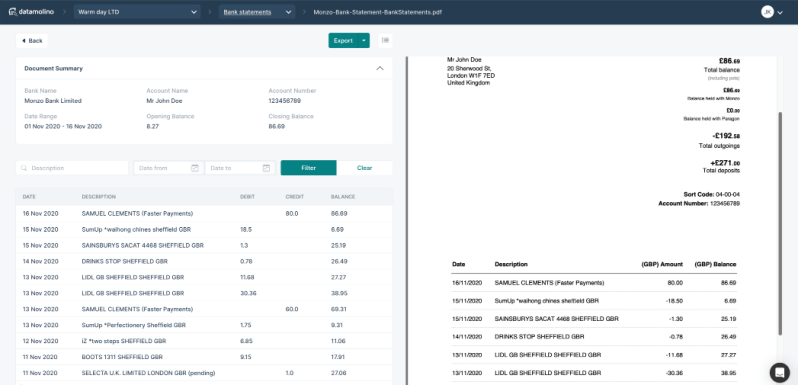Click the CREDIT column header
The width and height of the screenshot is (798, 385).
point(294,197)
